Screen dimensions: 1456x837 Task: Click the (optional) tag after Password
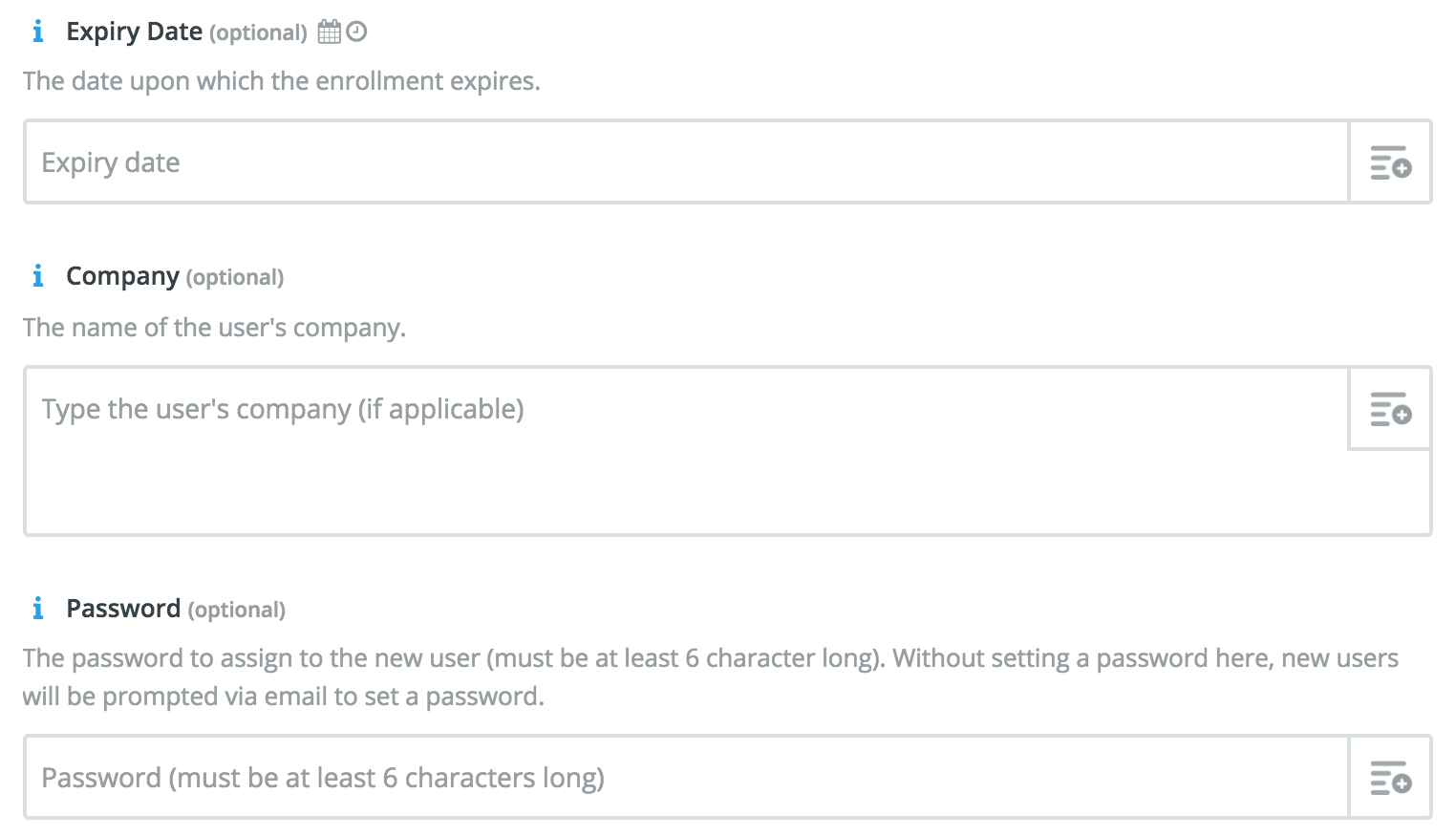(237, 610)
